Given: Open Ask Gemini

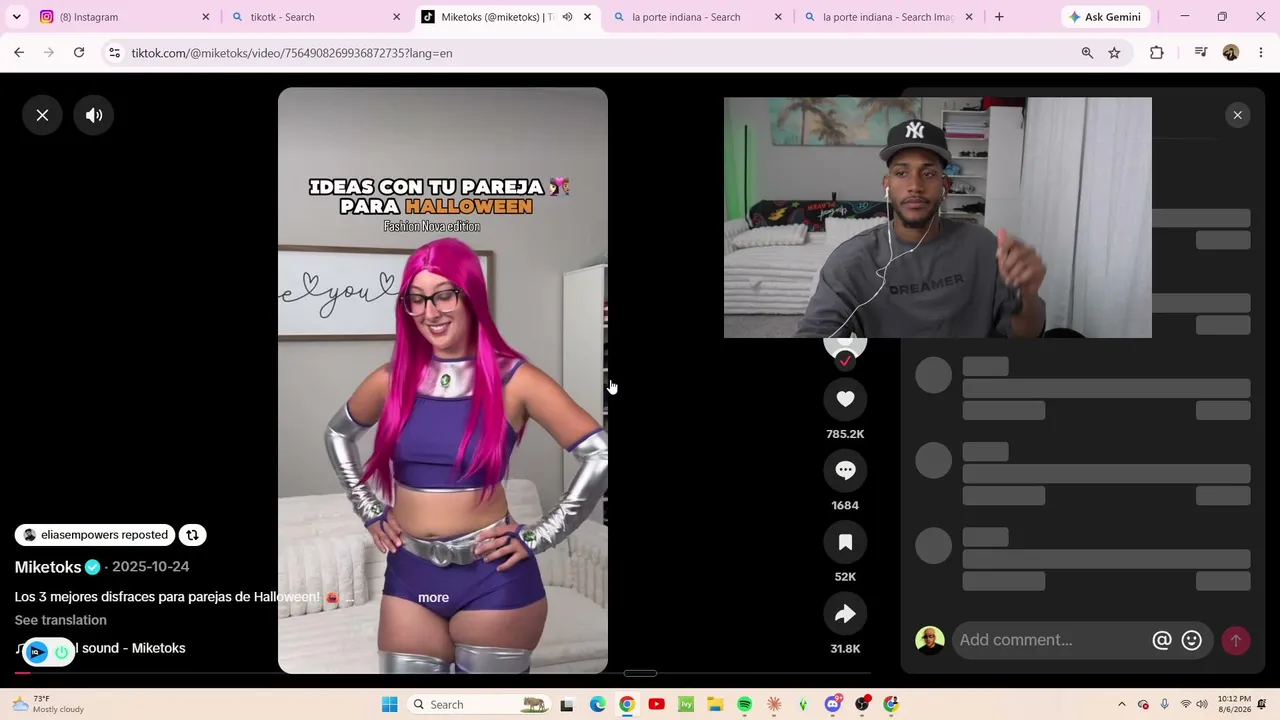Looking at the screenshot, I should coord(1105,17).
